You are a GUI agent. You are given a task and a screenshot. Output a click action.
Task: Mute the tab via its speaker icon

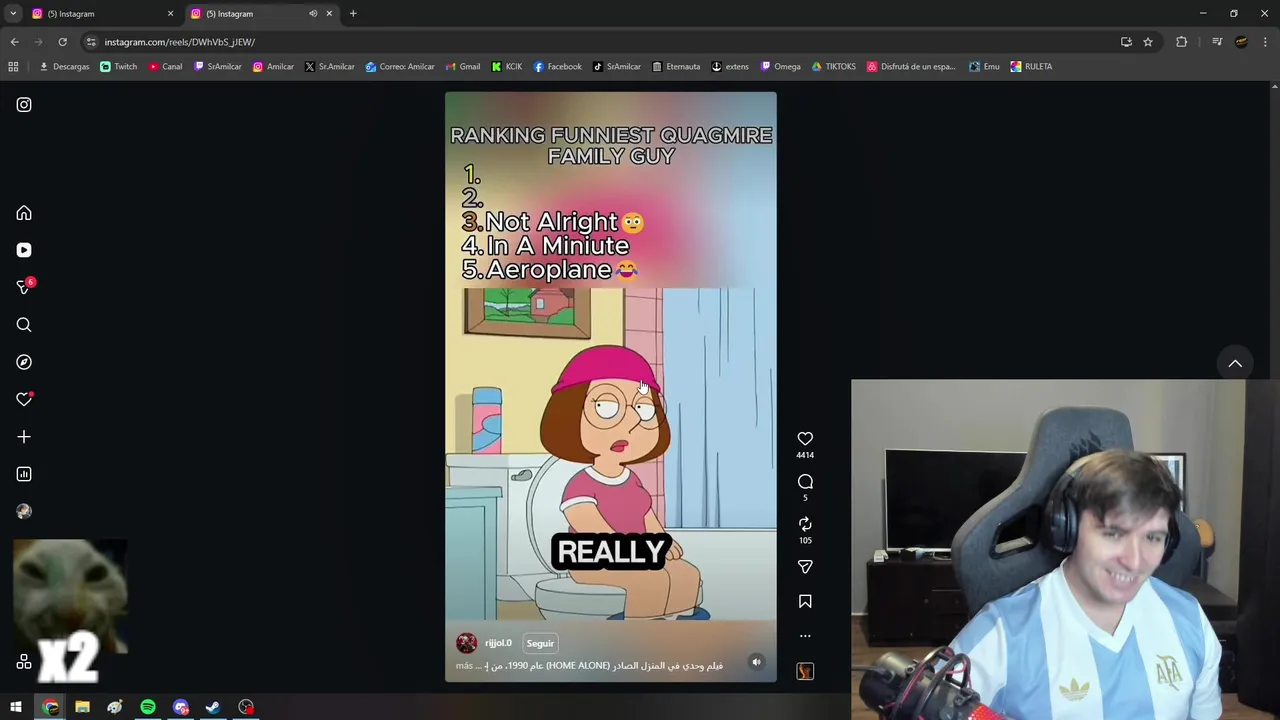313,14
